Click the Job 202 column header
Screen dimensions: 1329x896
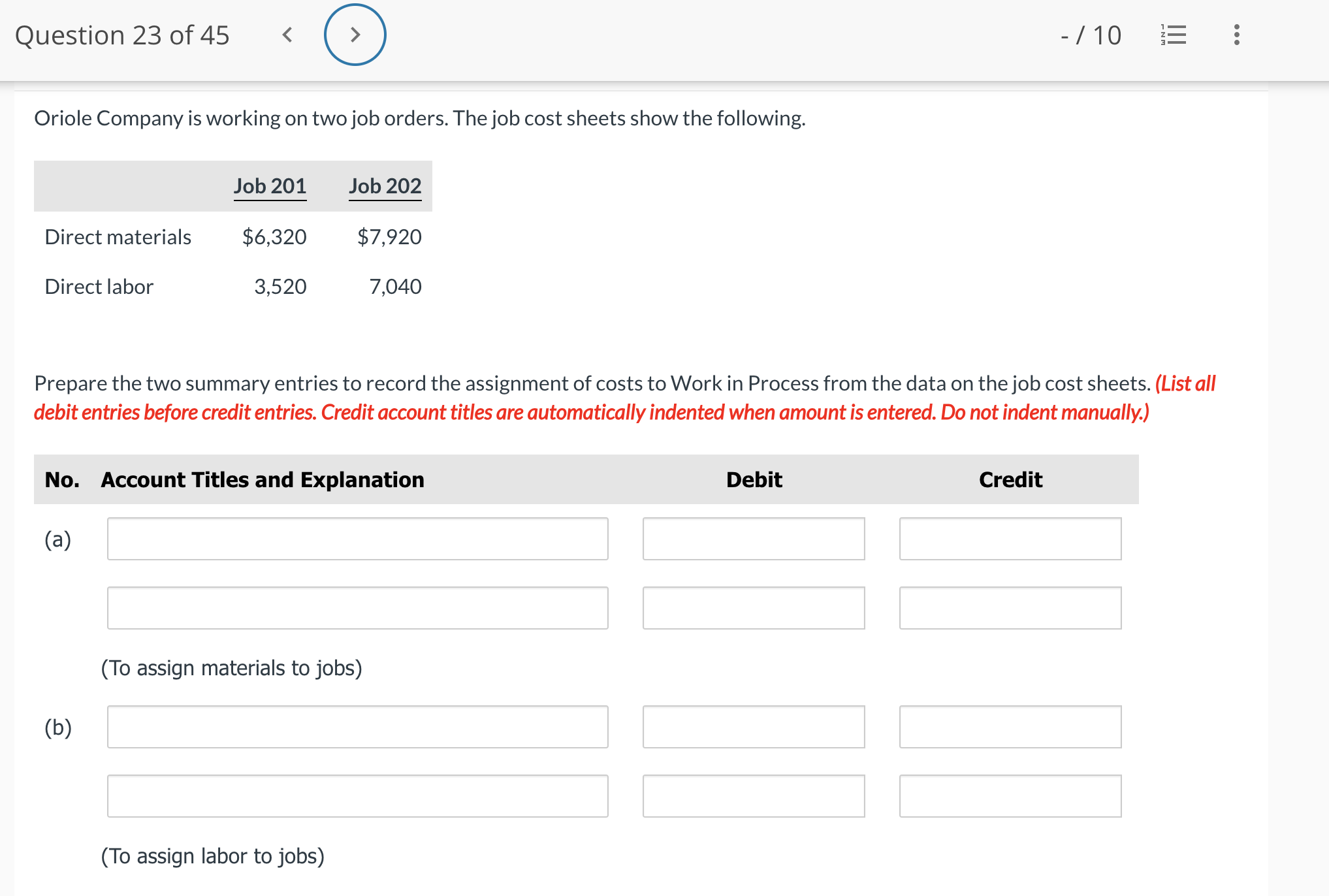tap(385, 186)
